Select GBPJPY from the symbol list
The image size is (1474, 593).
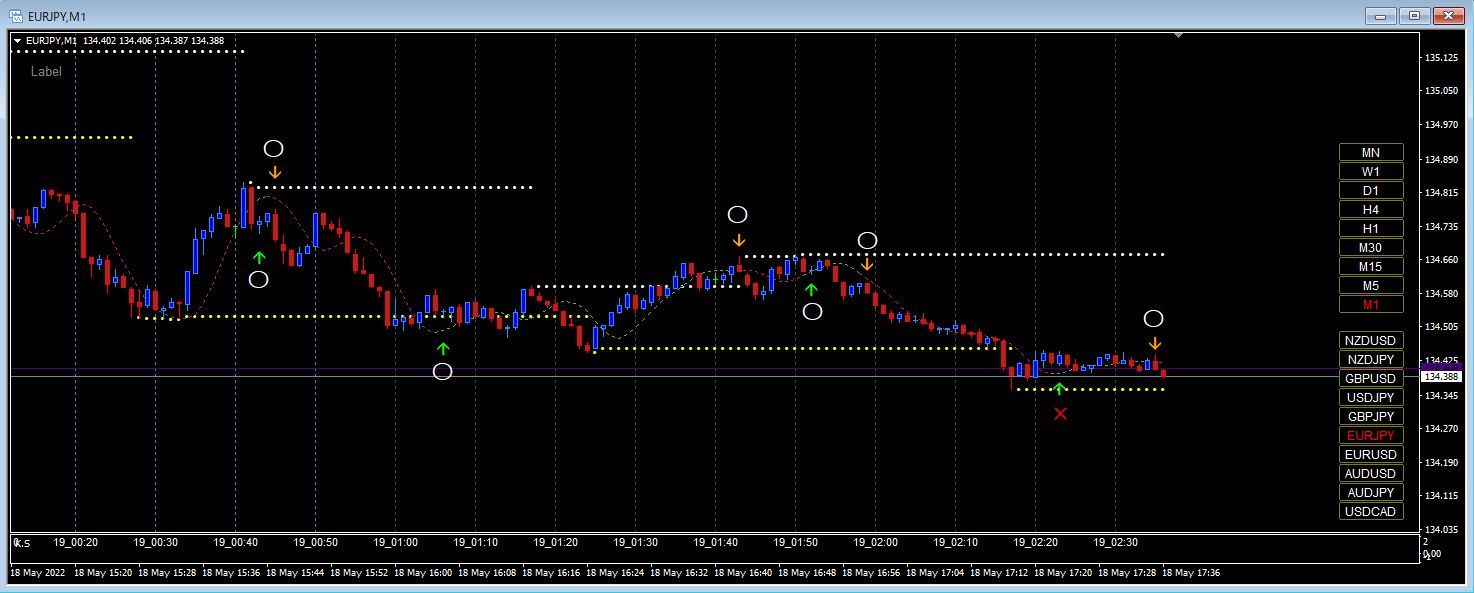(x=1370, y=416)
